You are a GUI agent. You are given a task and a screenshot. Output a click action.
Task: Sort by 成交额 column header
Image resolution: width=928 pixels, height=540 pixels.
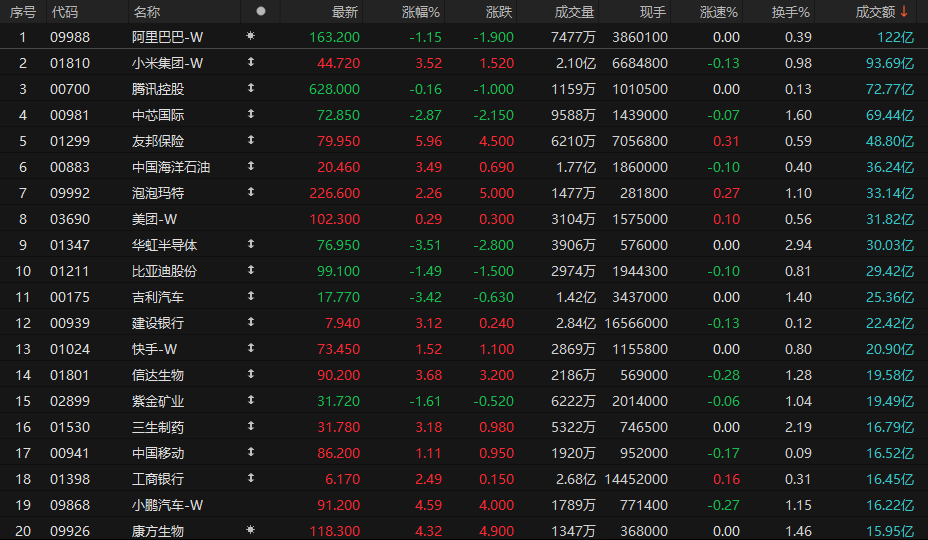tap(881, 12)
